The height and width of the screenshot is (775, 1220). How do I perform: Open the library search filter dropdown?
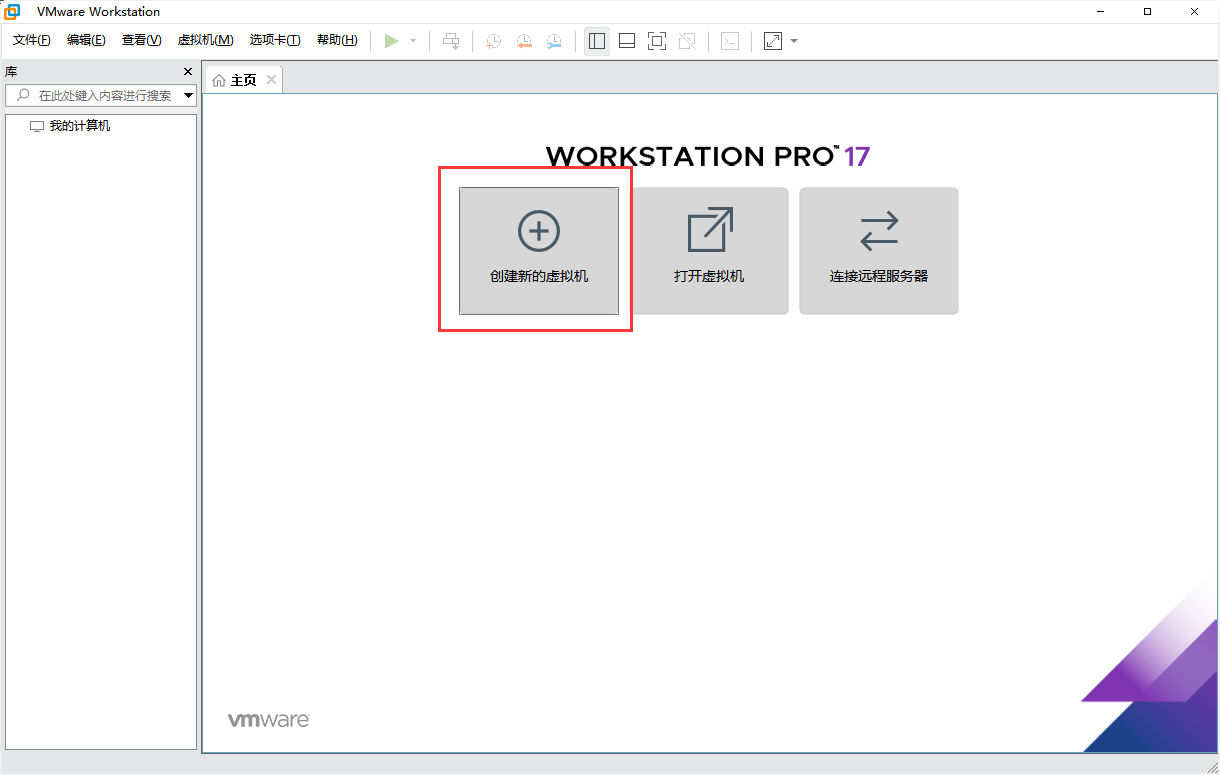tap(189, 96)
